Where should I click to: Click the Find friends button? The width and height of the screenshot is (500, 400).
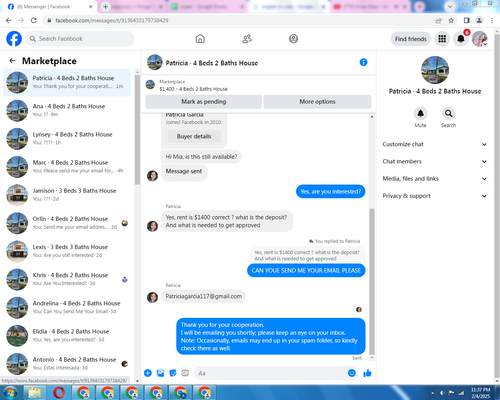[411, 39]
